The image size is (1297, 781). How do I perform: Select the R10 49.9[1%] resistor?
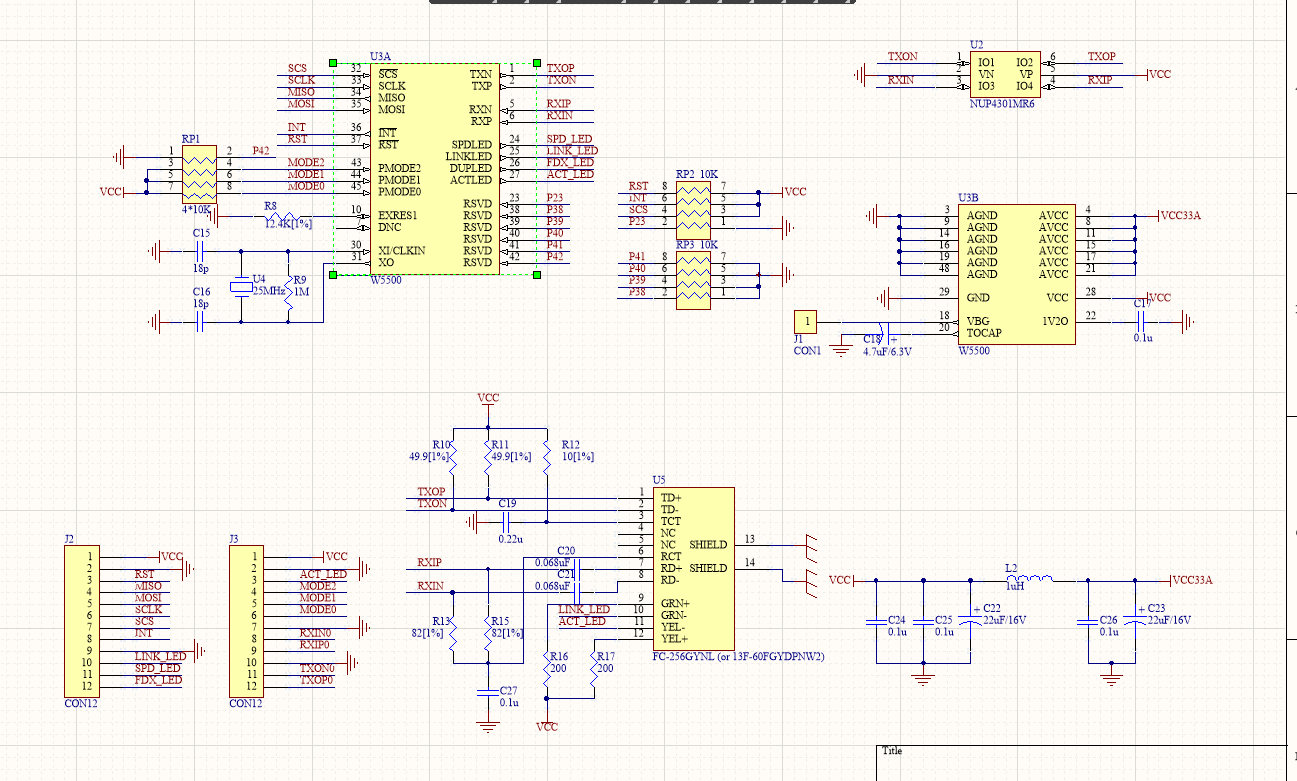pos(451,456)
